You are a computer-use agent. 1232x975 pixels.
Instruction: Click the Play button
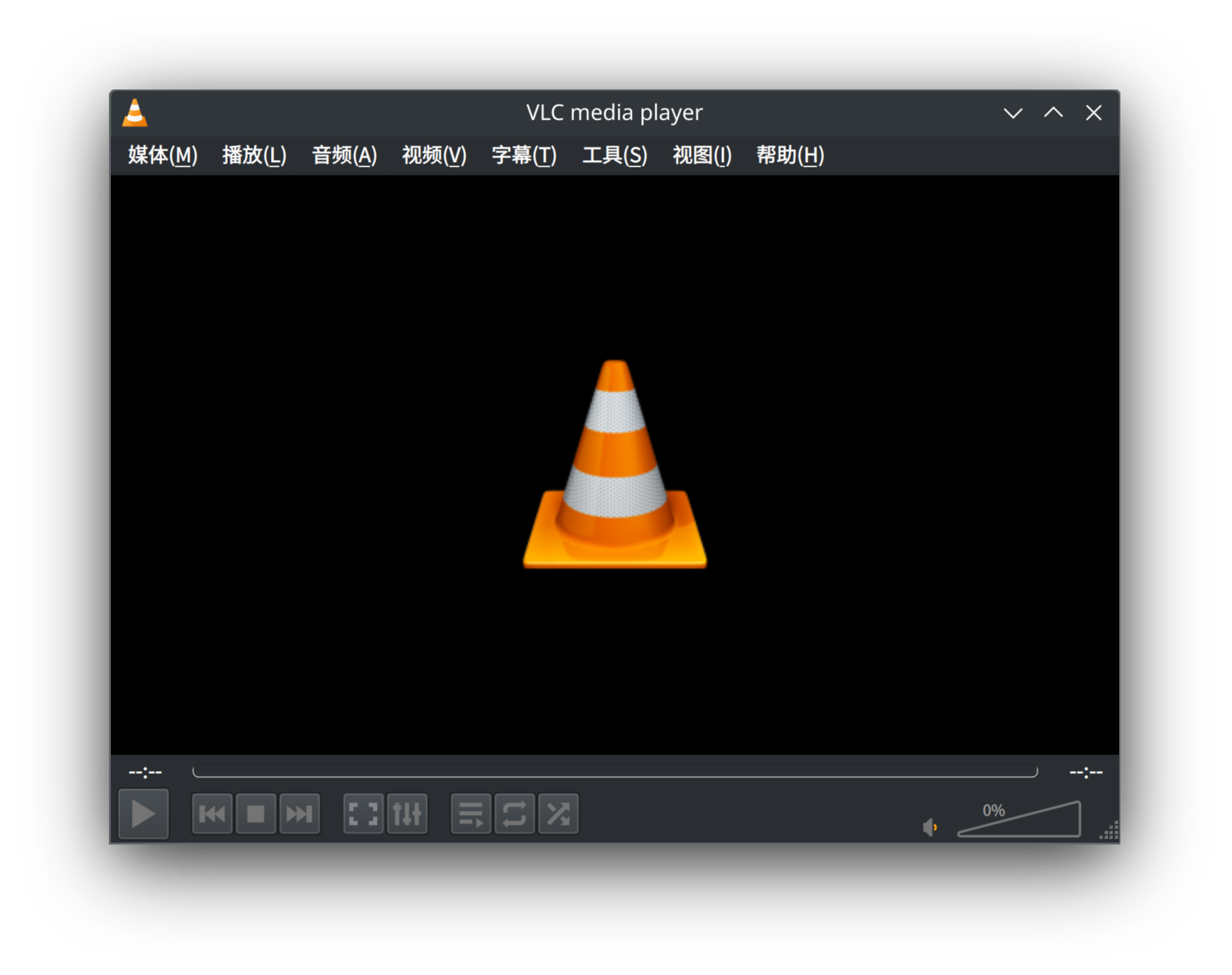pos(143,814)
